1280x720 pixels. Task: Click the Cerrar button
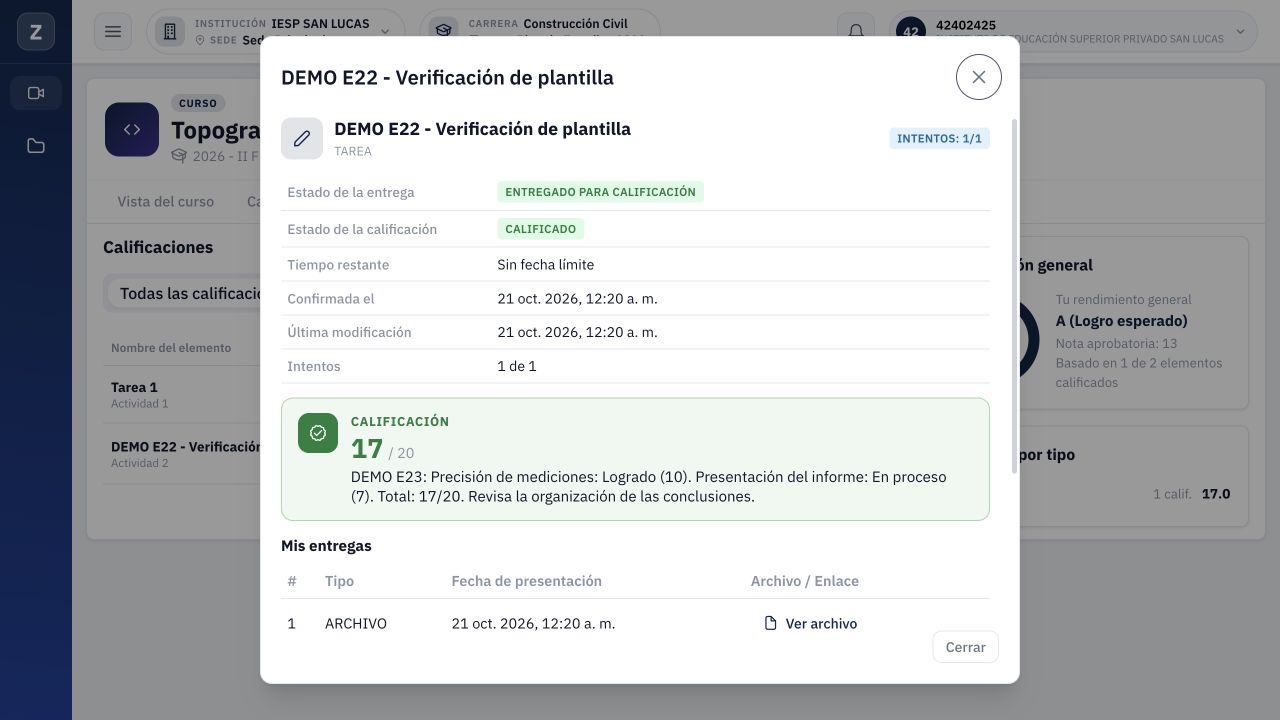pos(965,647)
